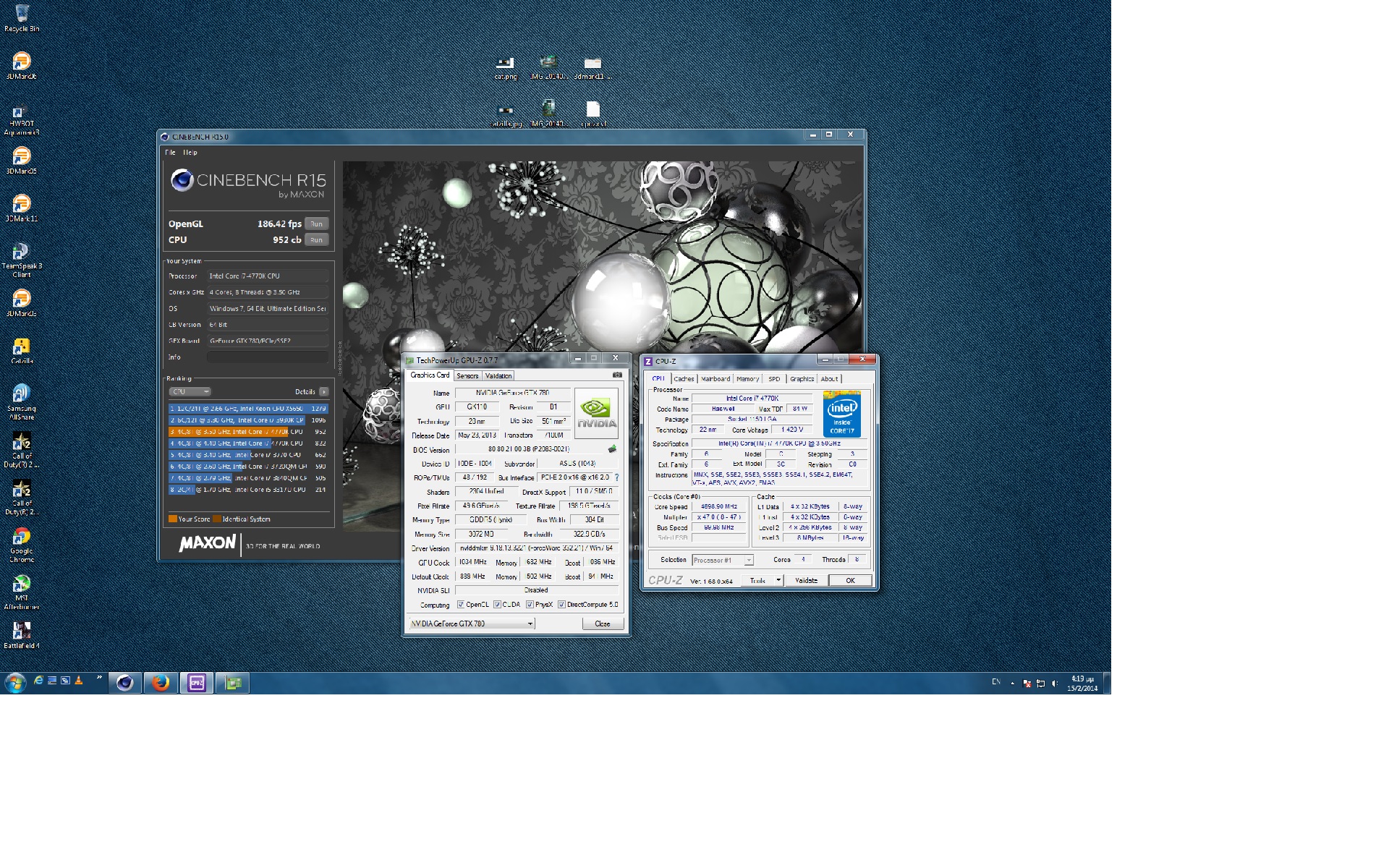Click the taskbar clock showing 15/2/2014
Viewport: 1389px width, 868px height.
pos(1082,684)
